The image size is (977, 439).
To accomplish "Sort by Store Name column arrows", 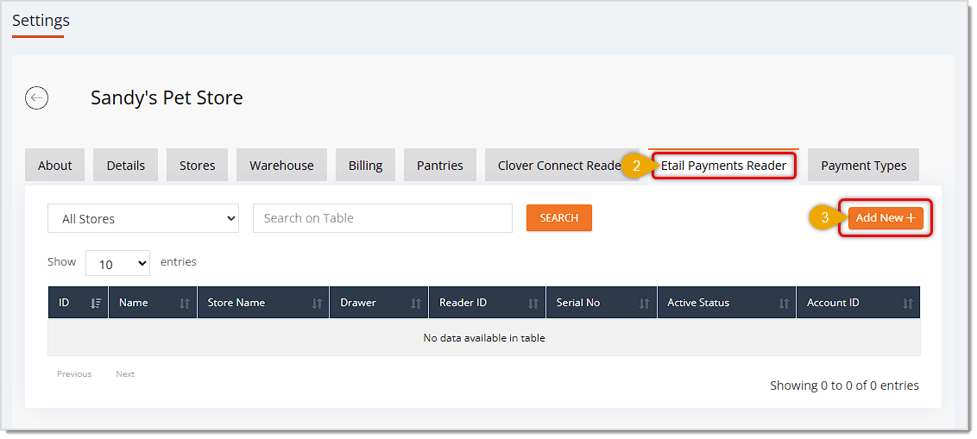I will coord(317,303).
